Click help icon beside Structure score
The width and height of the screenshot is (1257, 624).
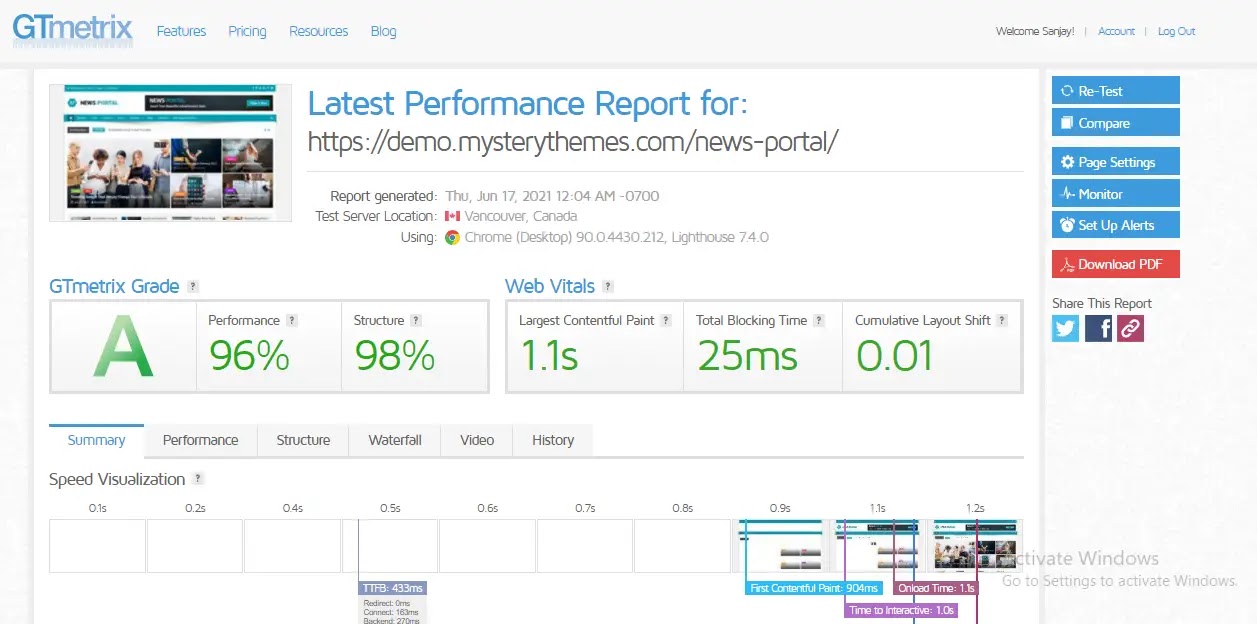click(416, 321)
